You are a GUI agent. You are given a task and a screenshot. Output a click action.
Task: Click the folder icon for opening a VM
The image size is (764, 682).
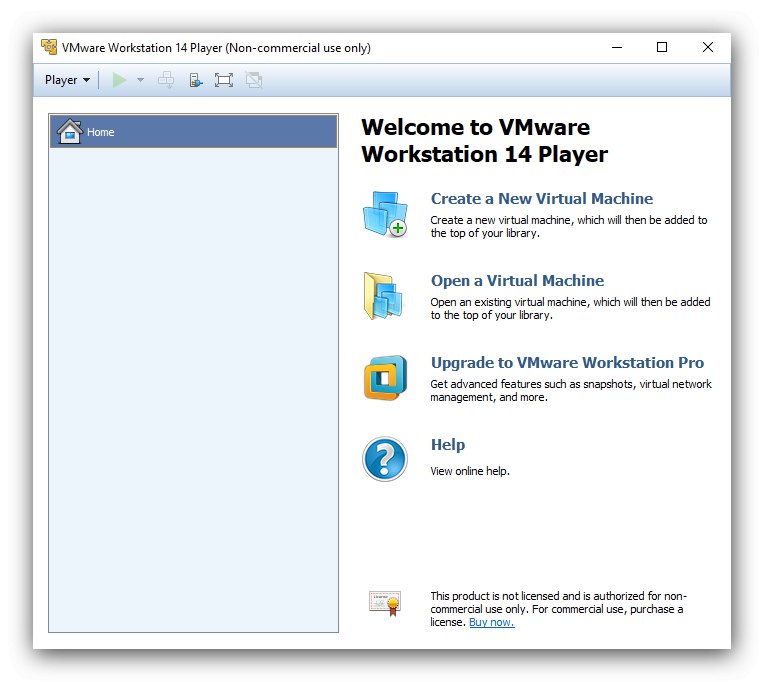(383, 296)
